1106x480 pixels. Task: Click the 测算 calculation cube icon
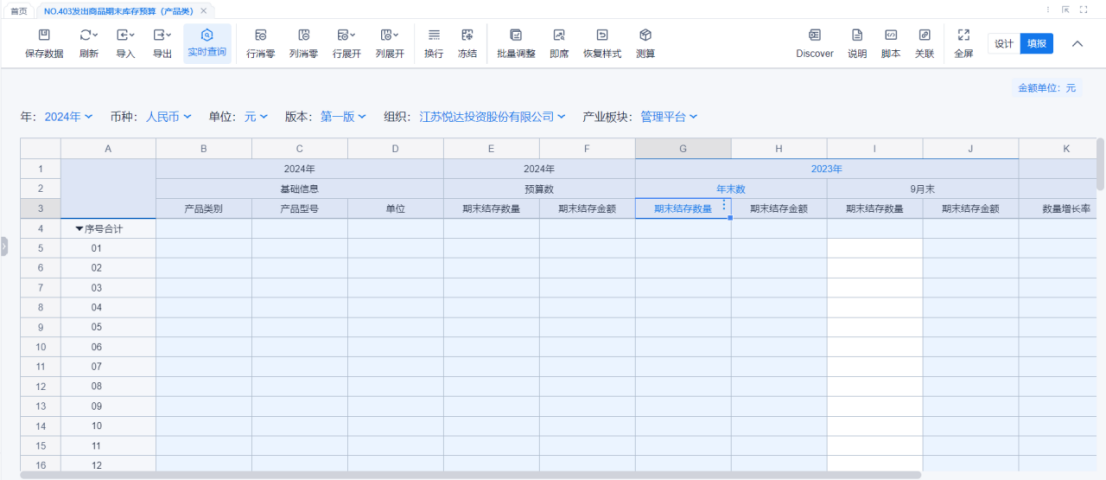(x=645, y=36)
